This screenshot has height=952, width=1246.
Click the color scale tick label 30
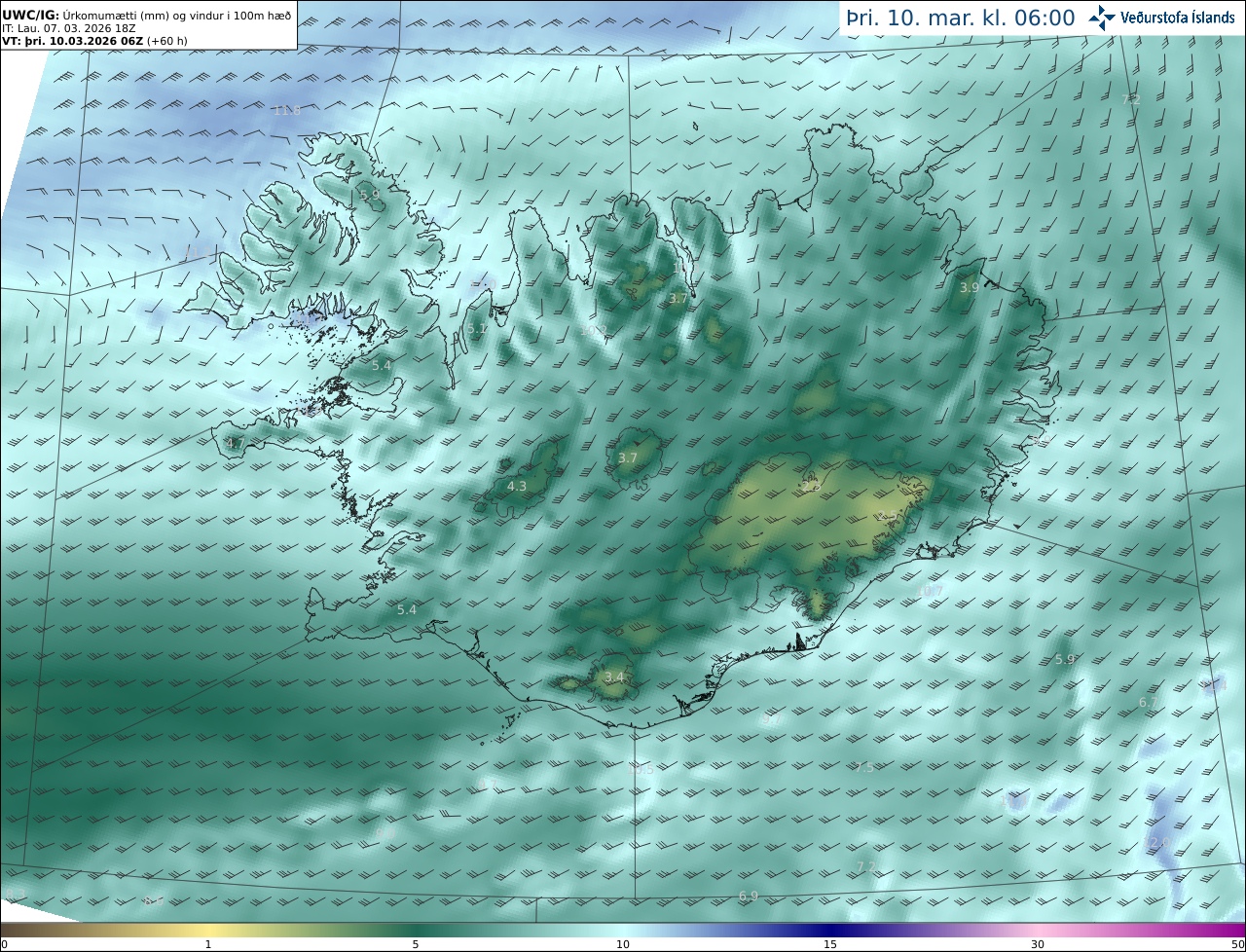coord(1038,944)
